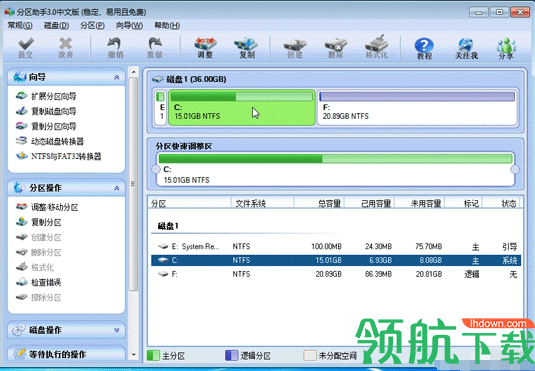This screenshot has height=371, width=535.
Task: Sort by the 状态 column header
Action: pos(501,203)
